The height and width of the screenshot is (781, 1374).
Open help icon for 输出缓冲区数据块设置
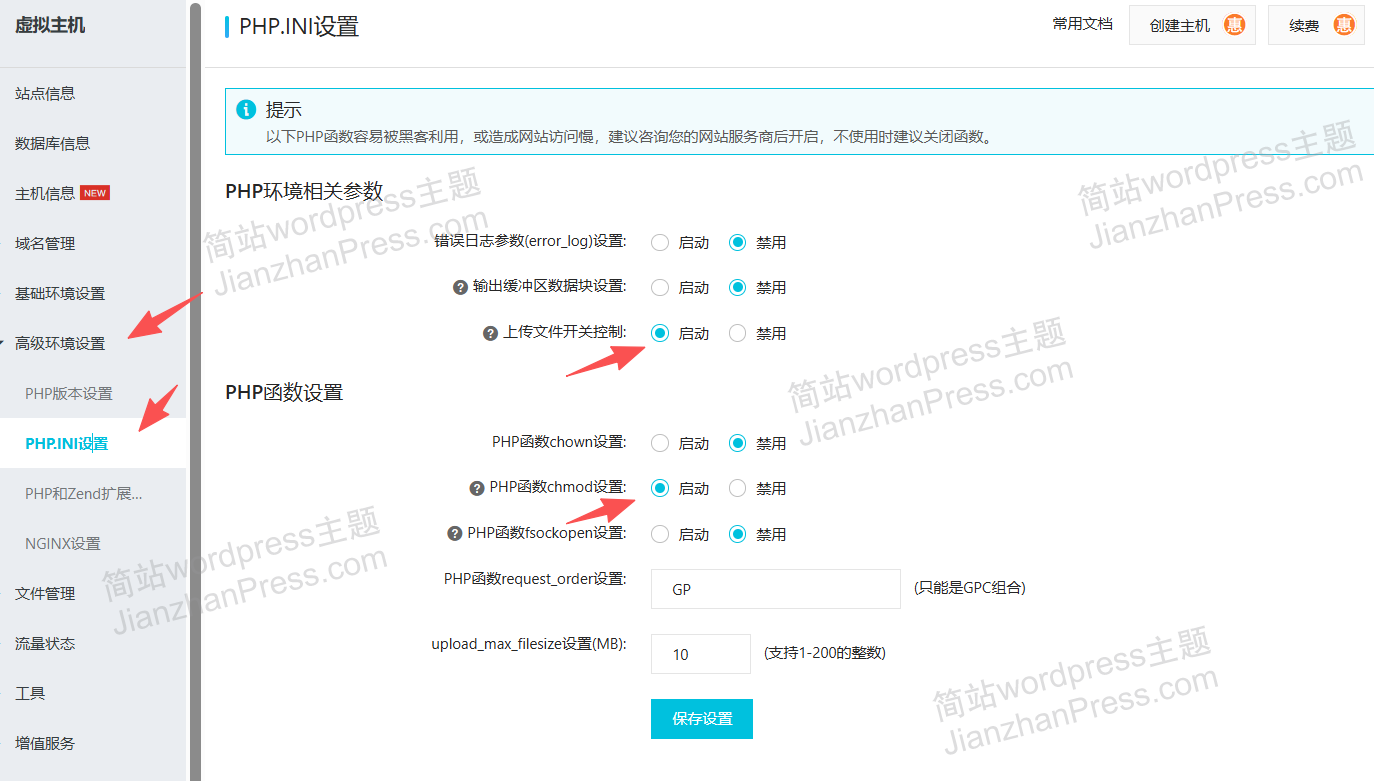460,287
